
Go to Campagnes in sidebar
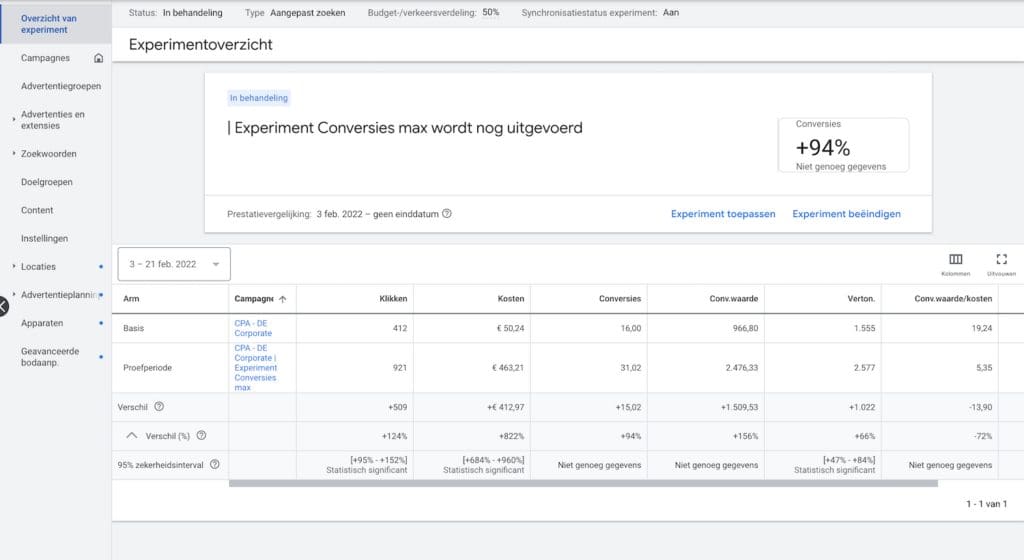(45, 58)
